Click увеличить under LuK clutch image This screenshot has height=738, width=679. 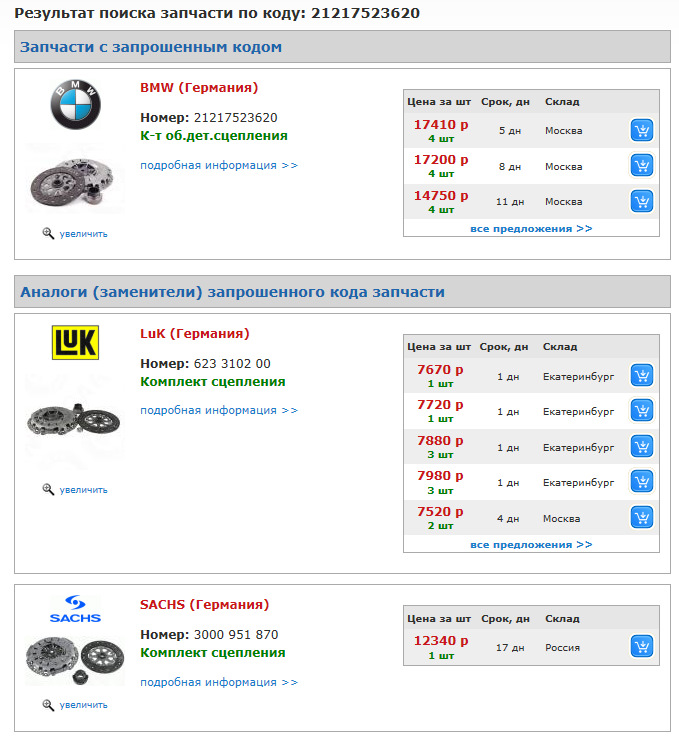(x=83, y=490)
